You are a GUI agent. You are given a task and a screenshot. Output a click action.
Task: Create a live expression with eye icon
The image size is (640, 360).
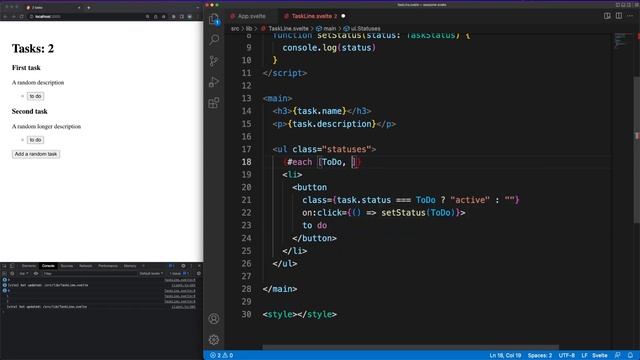point(36,273)
